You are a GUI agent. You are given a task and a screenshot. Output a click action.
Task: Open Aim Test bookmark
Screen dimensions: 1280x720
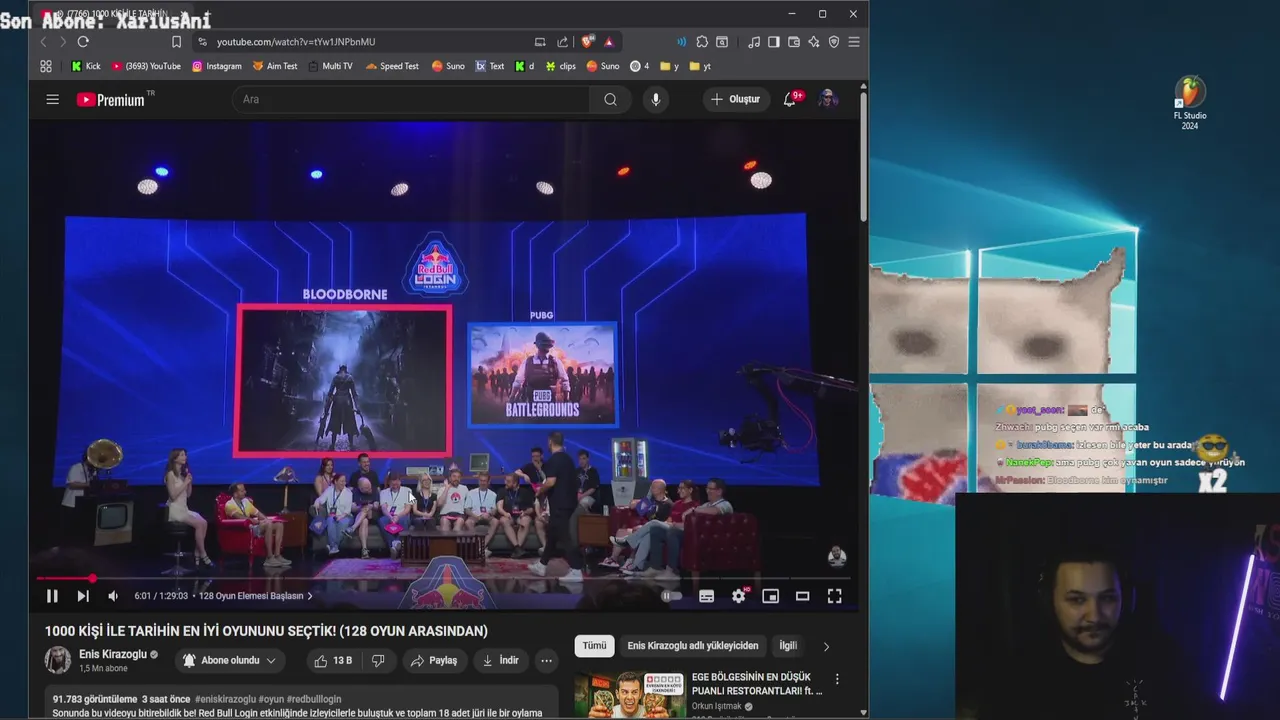[x=275, y=66]
